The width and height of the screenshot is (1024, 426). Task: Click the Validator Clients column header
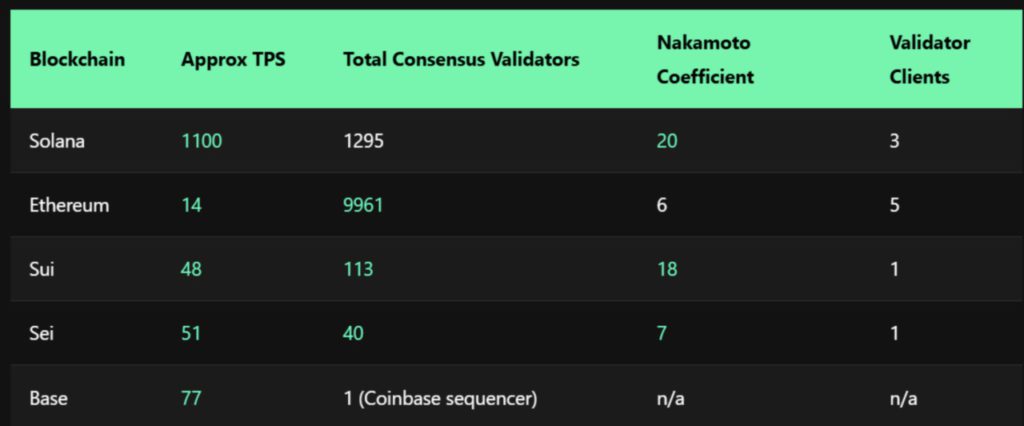tap(929, 60)
